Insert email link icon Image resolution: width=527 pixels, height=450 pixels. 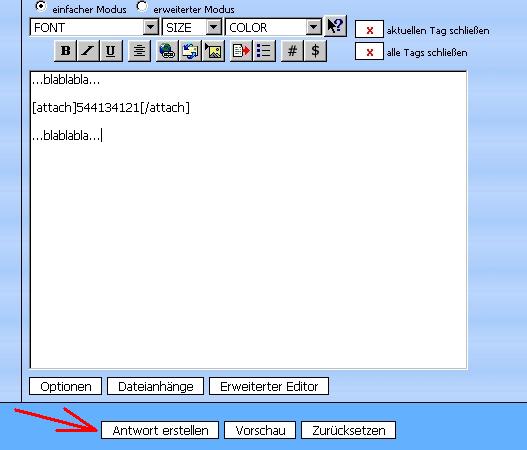point(190,51)
